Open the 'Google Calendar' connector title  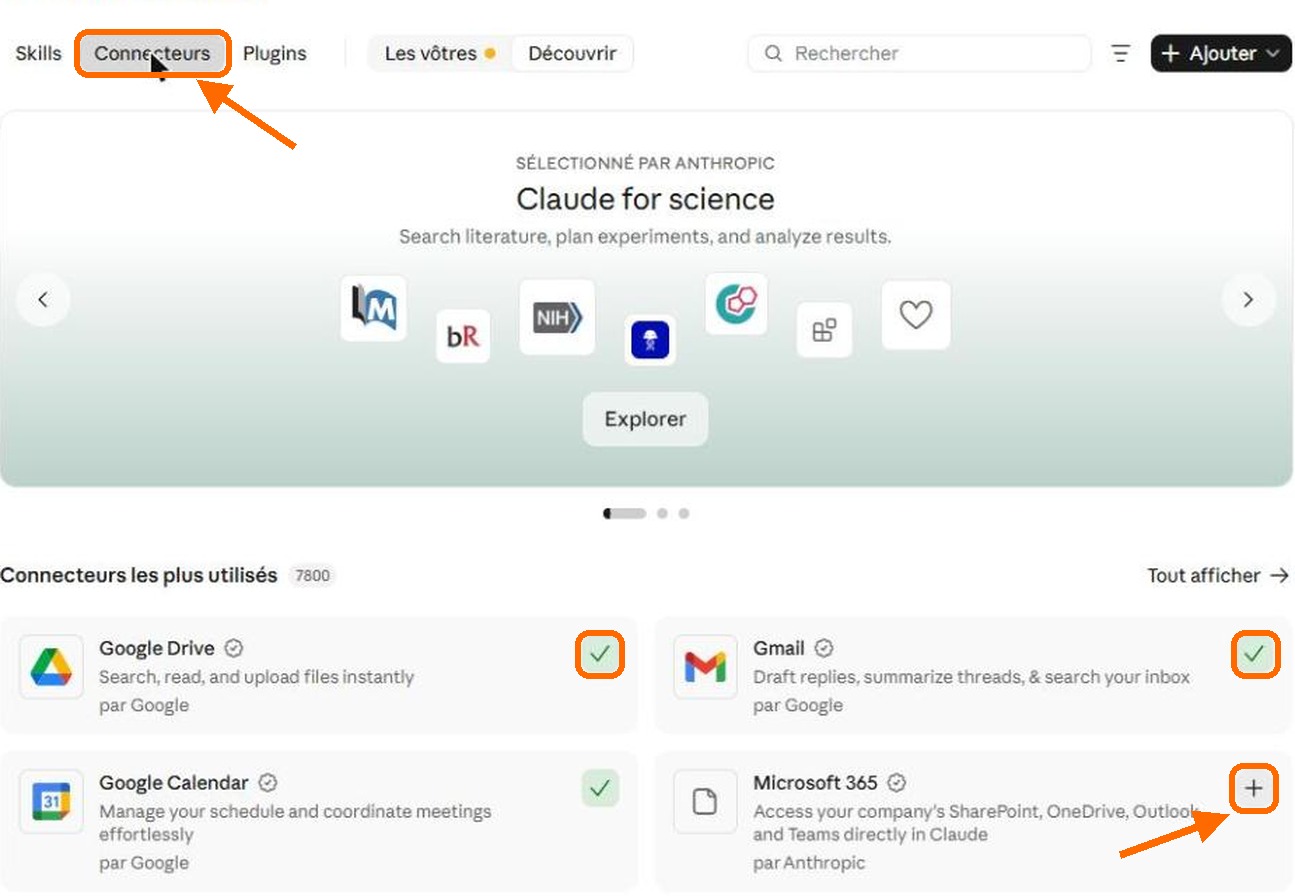[174, 783]
